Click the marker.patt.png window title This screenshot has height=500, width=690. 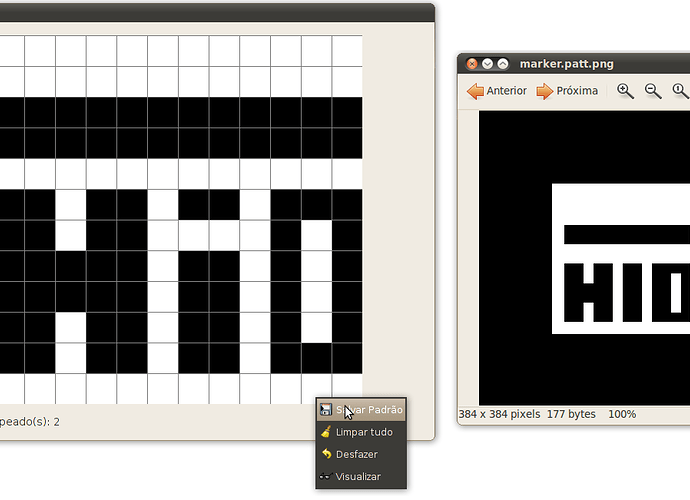pos(566,64)
